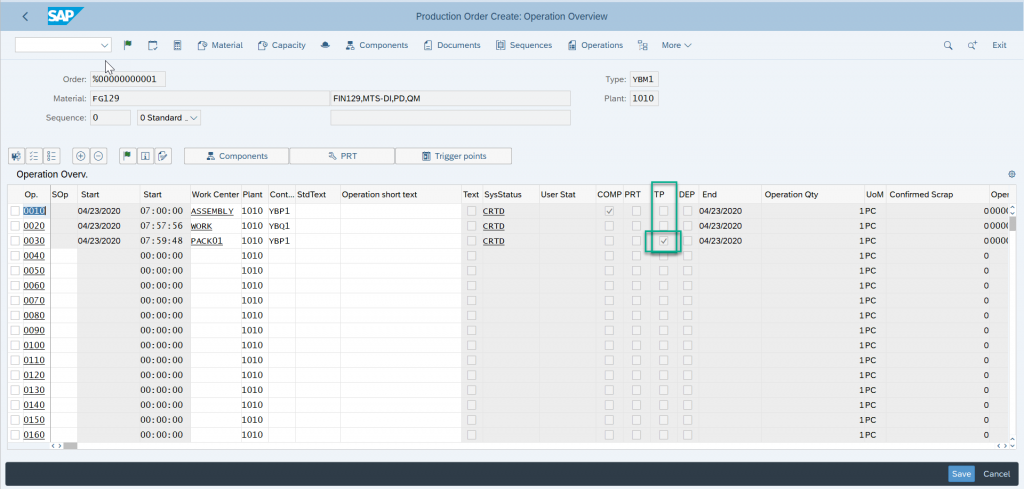Viewport: 1024px width, 489px height.
Task: Open the search magnifier icon
Action: coord(948,45)
